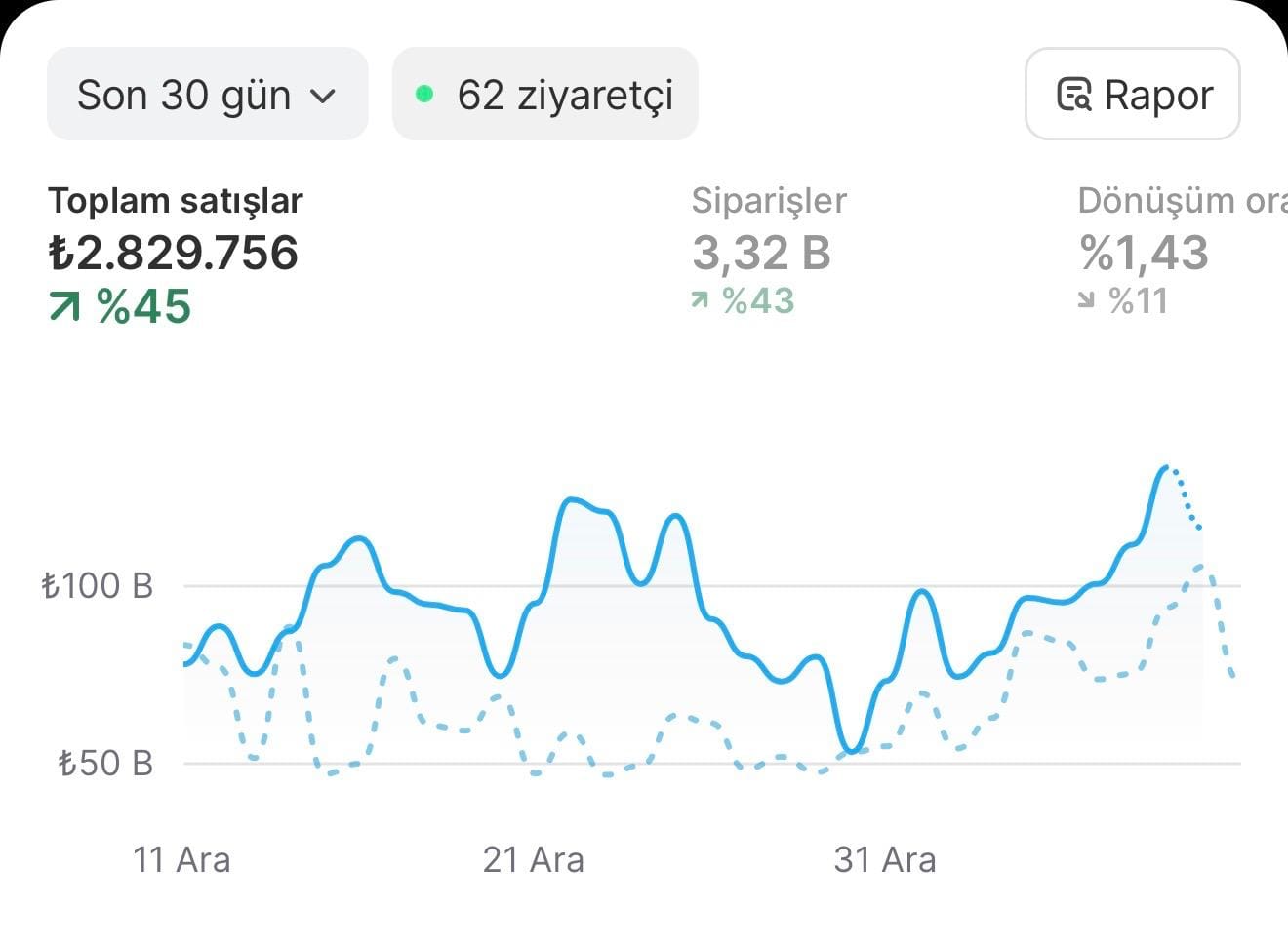Click the 21 Ara date label
Image resolution: width=1288 pixels, height=948 pixels.
534,859
